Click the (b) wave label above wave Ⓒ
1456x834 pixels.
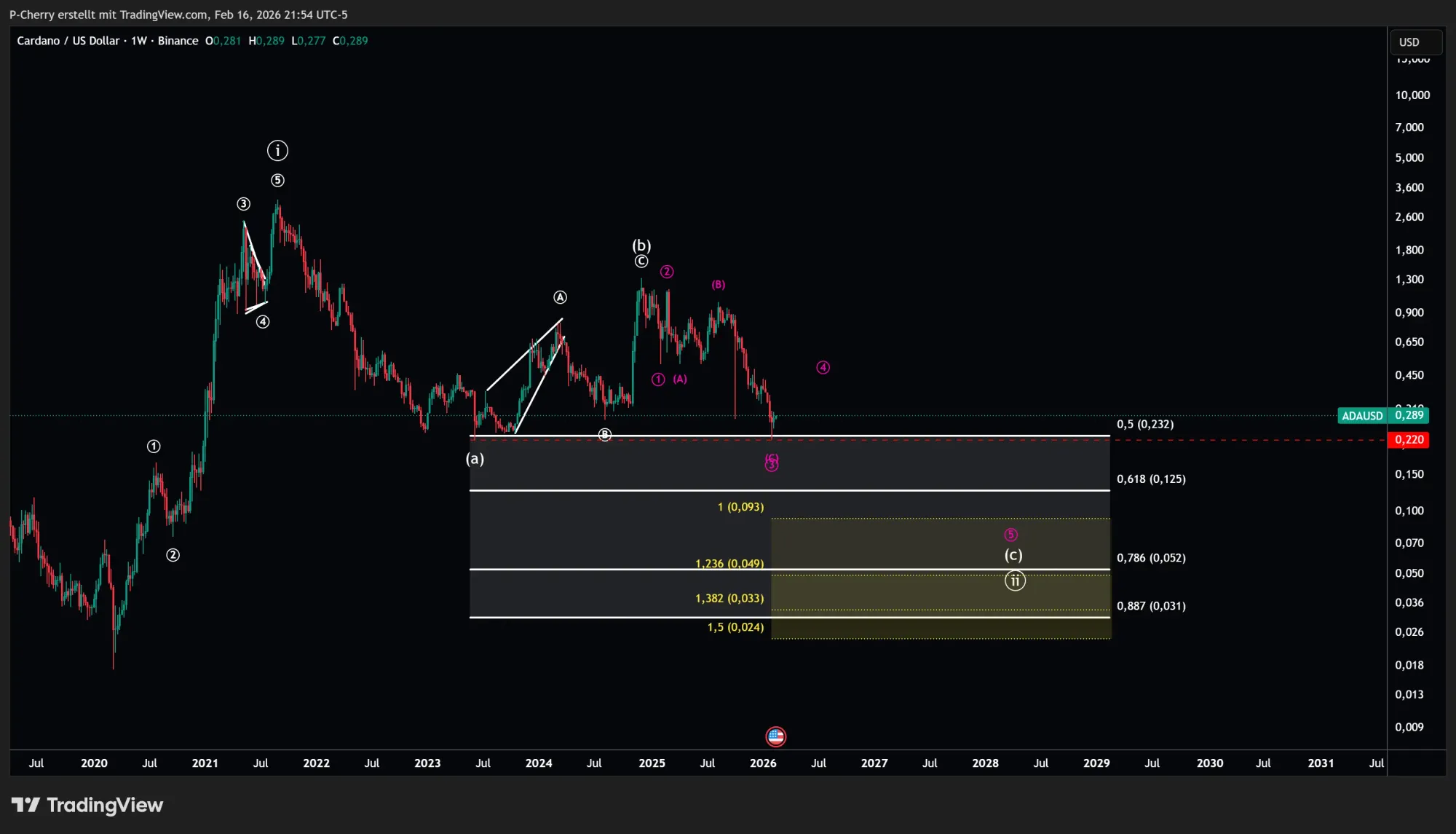pos(641,245)
